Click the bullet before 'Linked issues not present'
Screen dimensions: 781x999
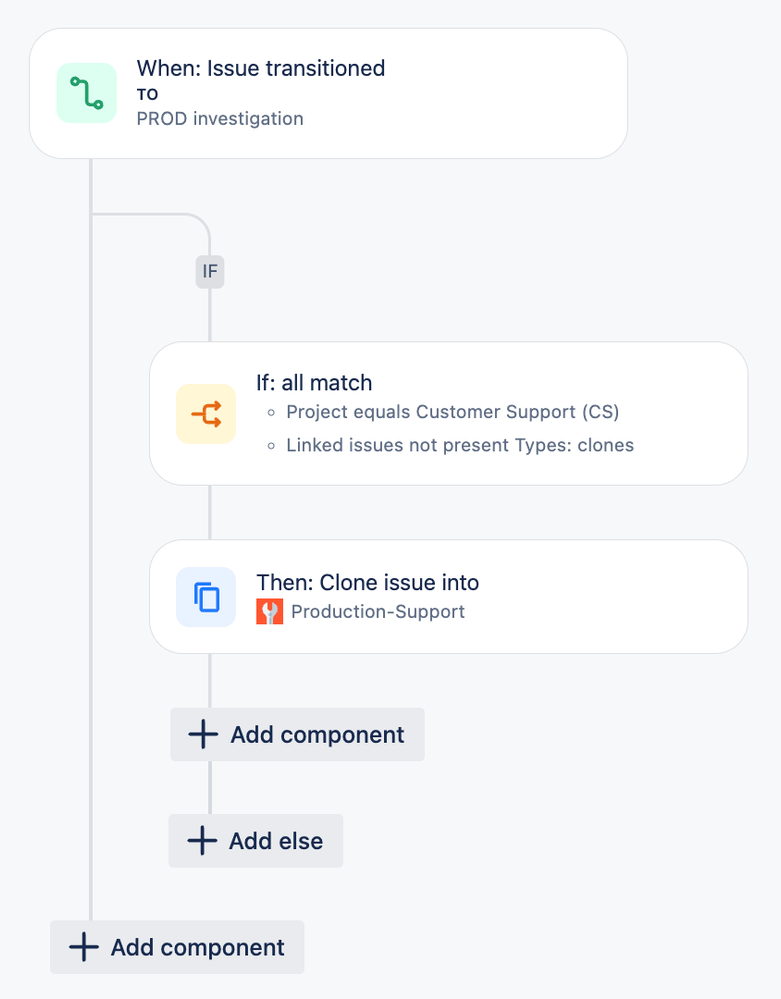[x=271, y=445]
